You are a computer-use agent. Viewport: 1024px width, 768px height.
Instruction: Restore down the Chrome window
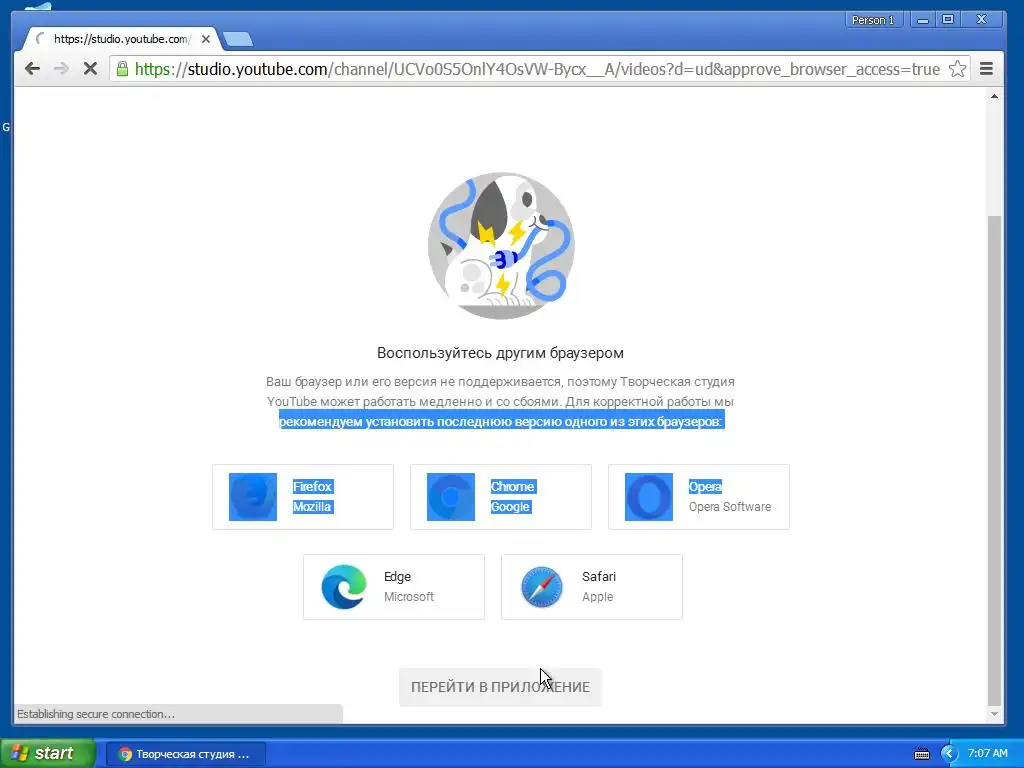948,20
